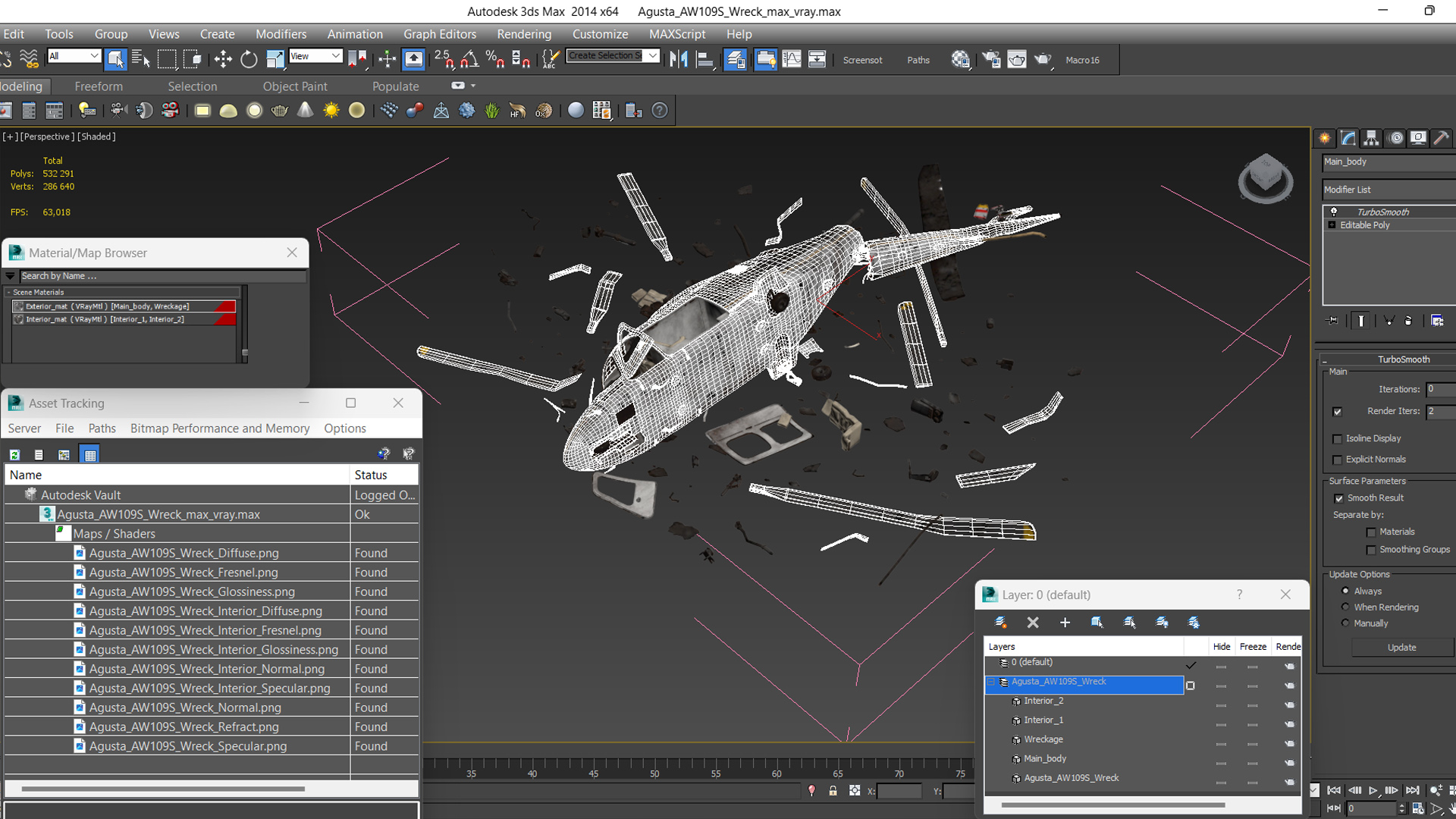Viewport: 1456px width, 819px height.
Task: Click the TurboSmooth Update button
Action: click(x=1401, y=648)
